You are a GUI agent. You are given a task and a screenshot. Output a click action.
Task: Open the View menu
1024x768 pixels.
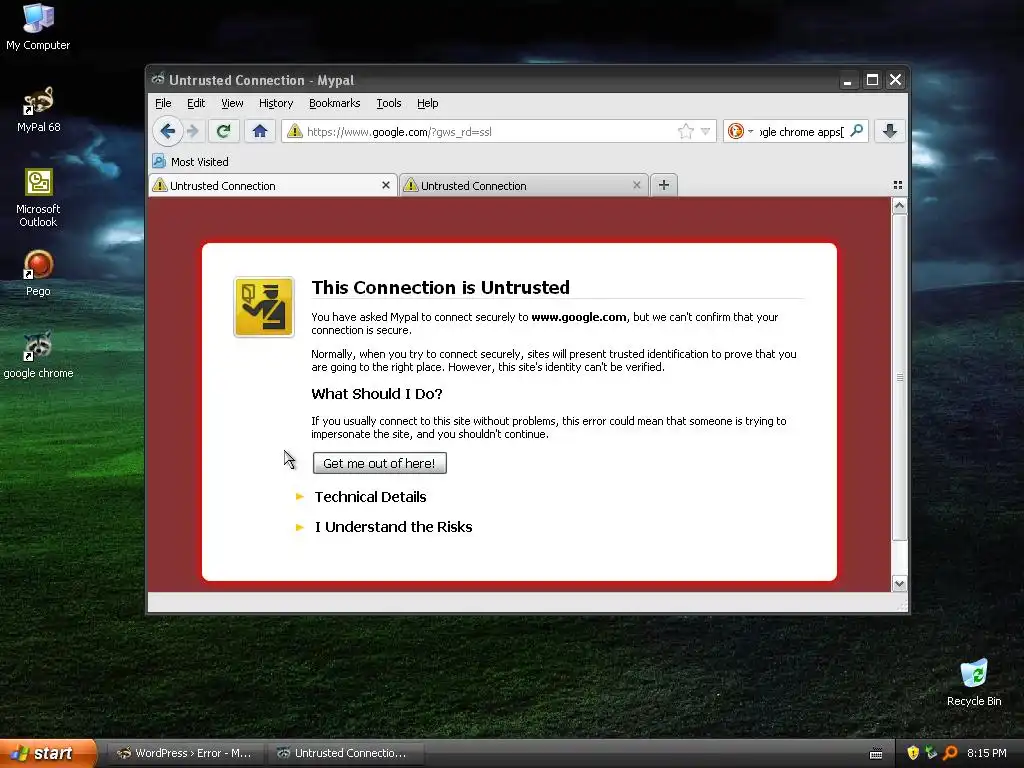click(232, 103)
